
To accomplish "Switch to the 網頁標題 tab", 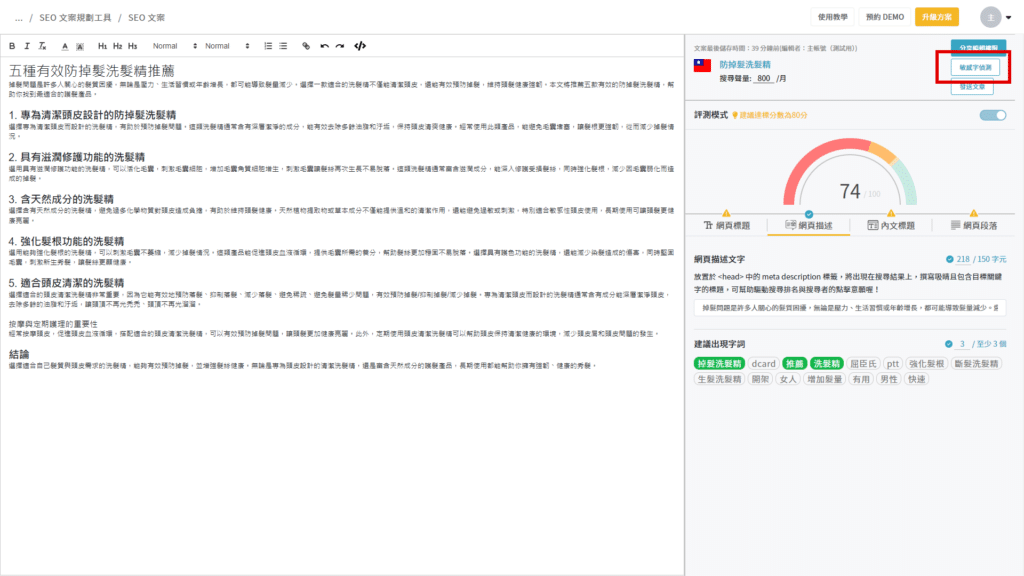I will tap(727, 225).
